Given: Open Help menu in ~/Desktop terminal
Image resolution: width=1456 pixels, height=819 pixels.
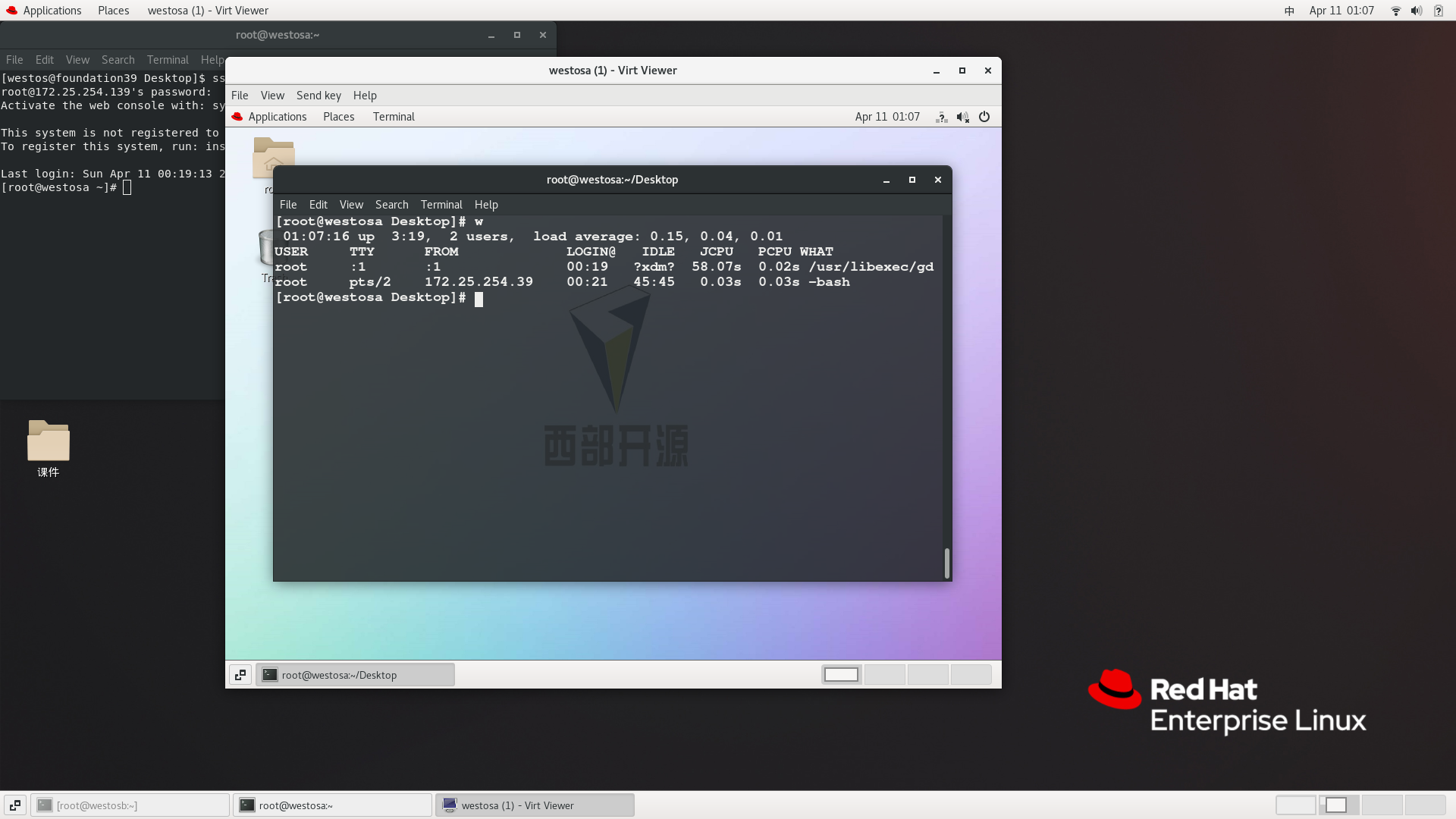Looking at the screenshot, I should [486, 205].
